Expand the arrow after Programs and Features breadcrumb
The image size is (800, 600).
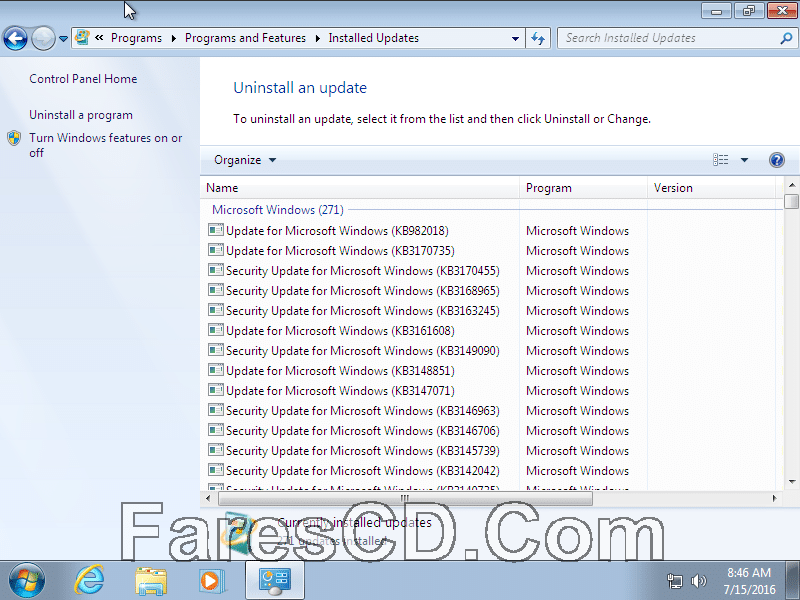point(317,38)
